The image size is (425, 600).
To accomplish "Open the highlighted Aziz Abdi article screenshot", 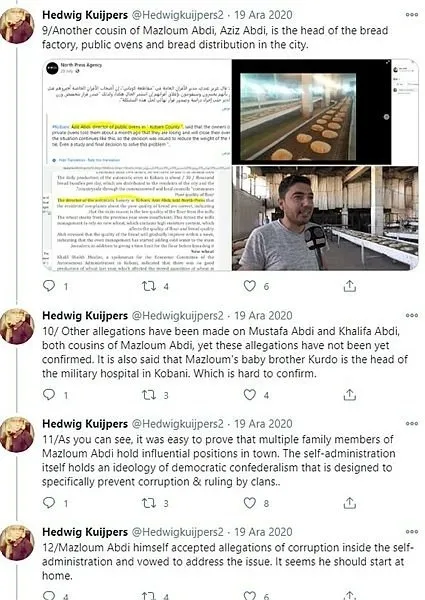I will pyautogui.click(x=137, y=165).
